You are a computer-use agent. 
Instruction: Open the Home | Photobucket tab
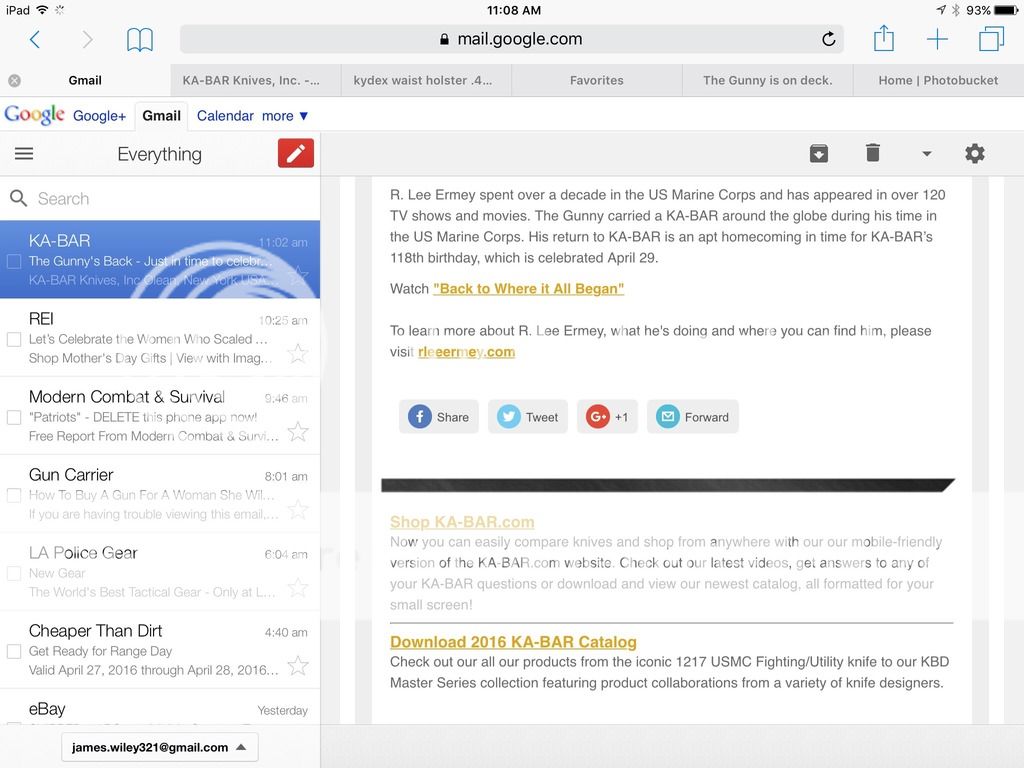click(x=938, y=80)
